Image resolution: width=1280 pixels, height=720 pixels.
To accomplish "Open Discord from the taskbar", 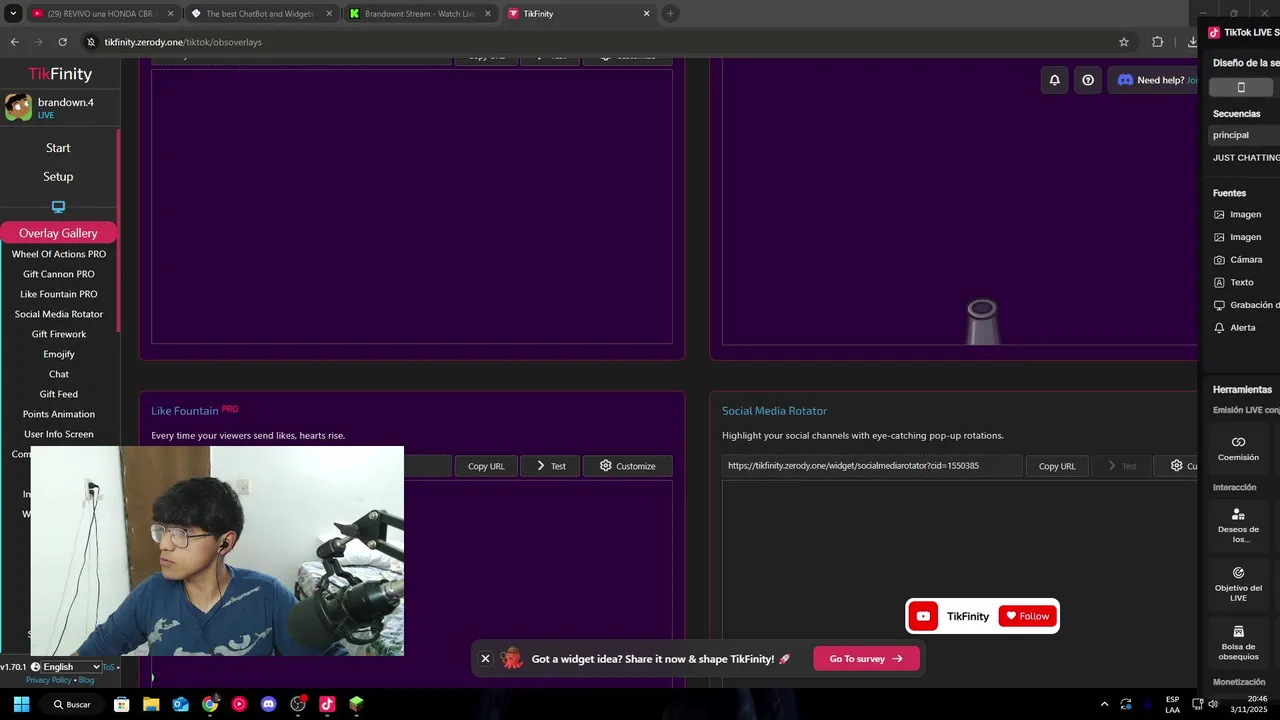I will coord(268,704).
